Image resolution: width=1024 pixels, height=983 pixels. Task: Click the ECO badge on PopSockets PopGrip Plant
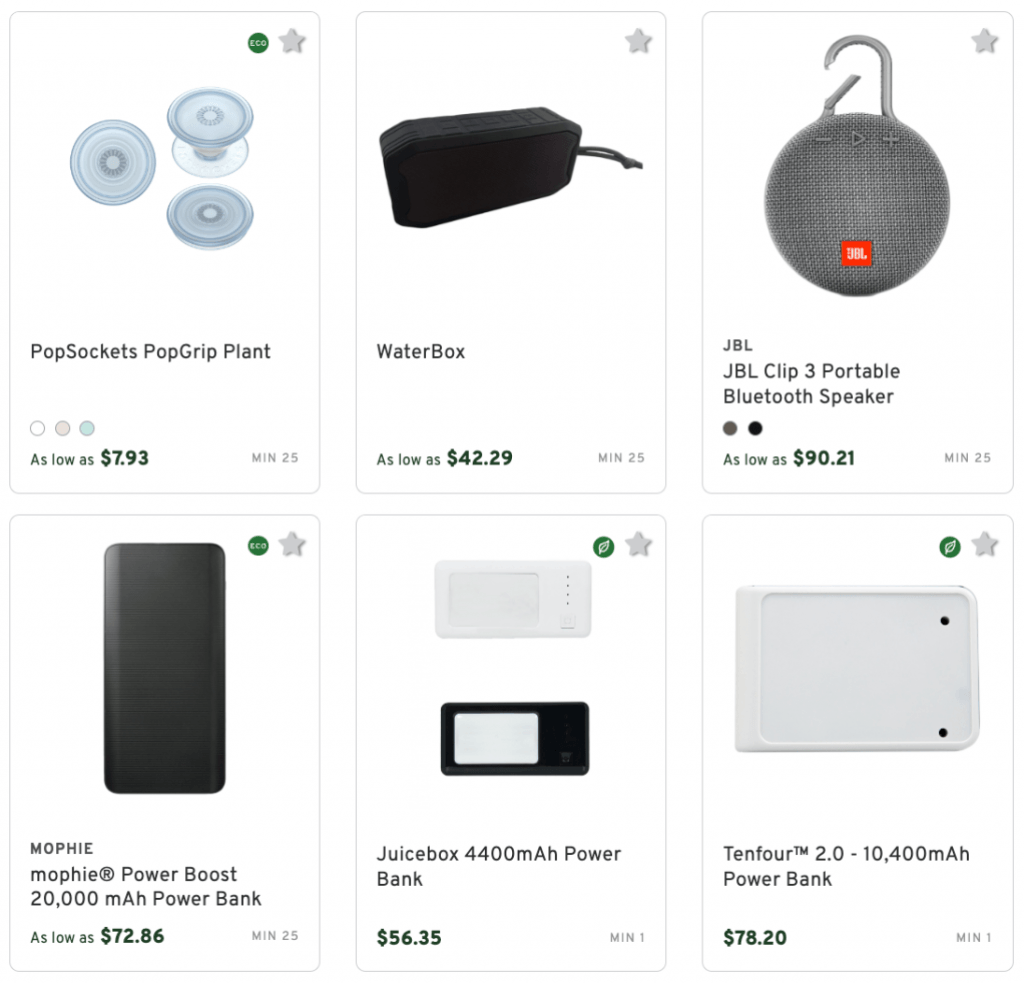(x=257, y=42)
